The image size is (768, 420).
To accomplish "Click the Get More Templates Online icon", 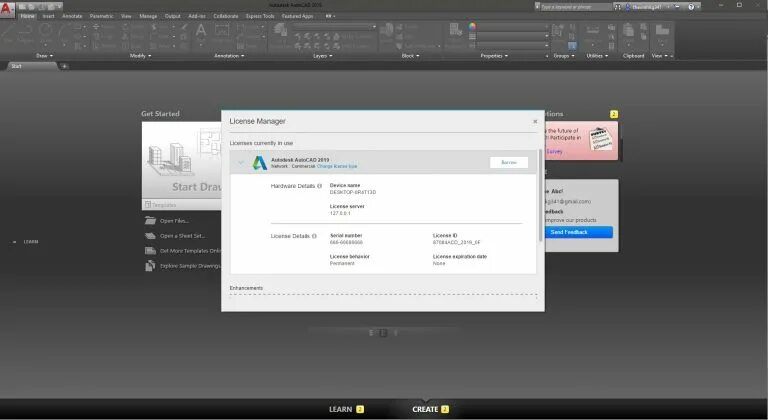I will (150, 250).
